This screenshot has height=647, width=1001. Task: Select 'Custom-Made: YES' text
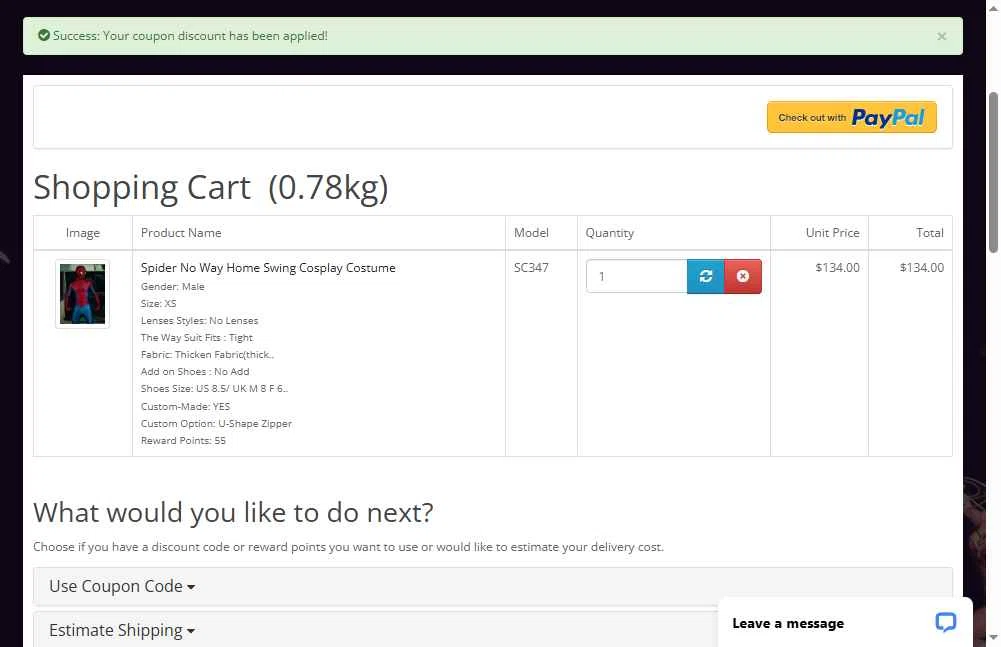[x=186, y=406]
